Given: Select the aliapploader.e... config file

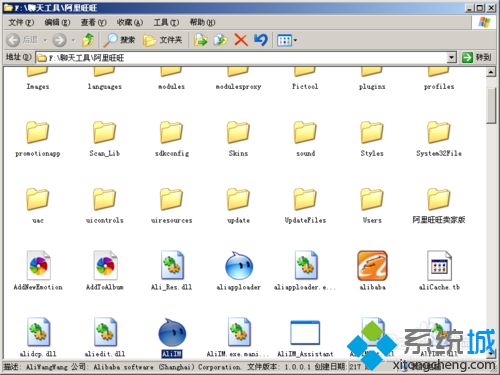Looking at the screenshot, I should click(305, 271).
